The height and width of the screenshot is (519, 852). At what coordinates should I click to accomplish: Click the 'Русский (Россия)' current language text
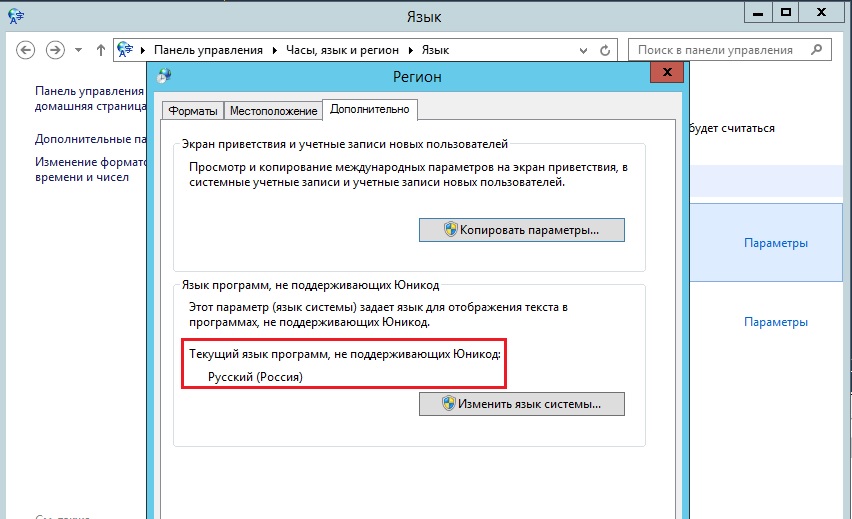tap(255, 377)
